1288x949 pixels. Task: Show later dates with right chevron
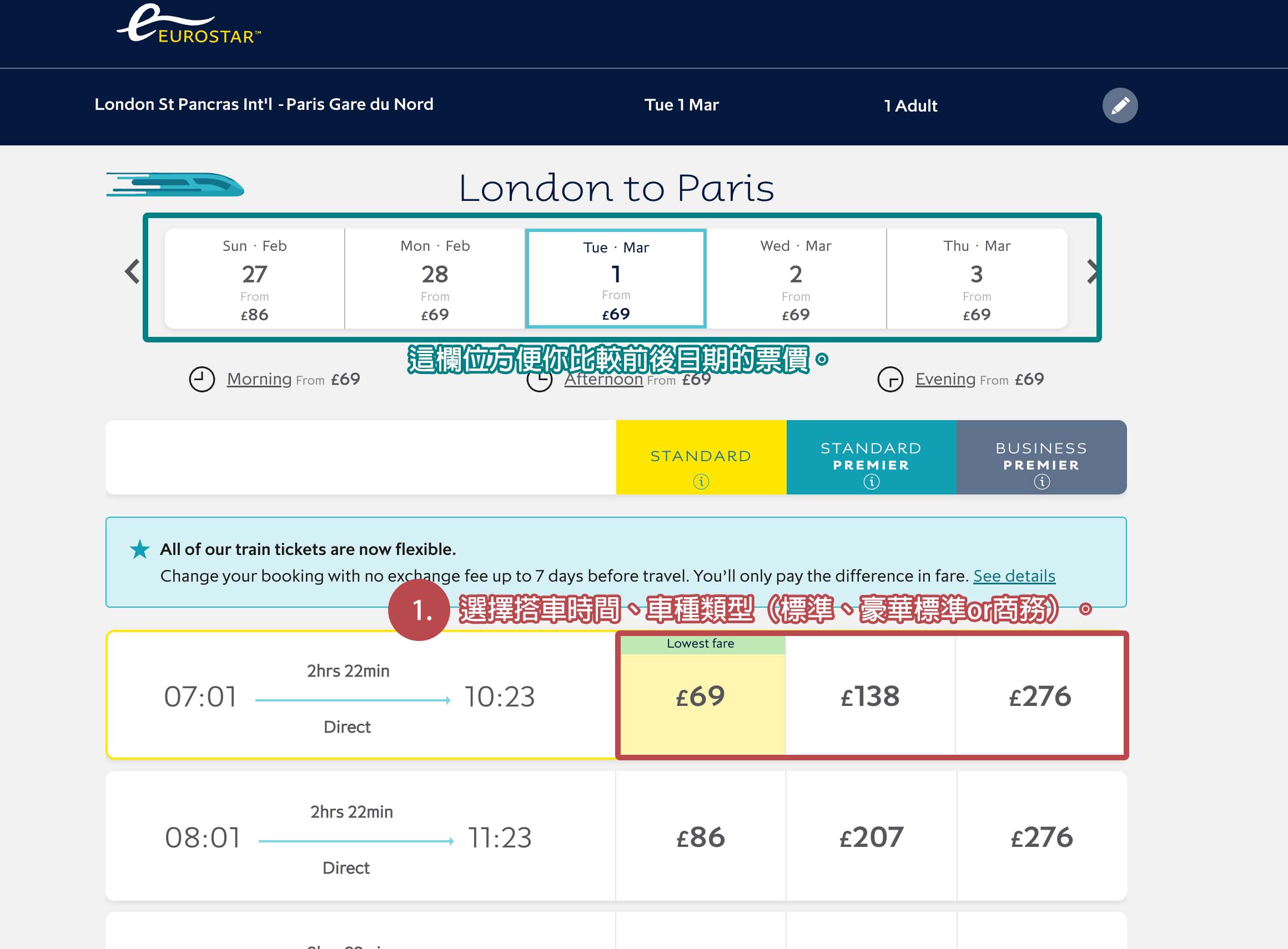(1091, 271)
